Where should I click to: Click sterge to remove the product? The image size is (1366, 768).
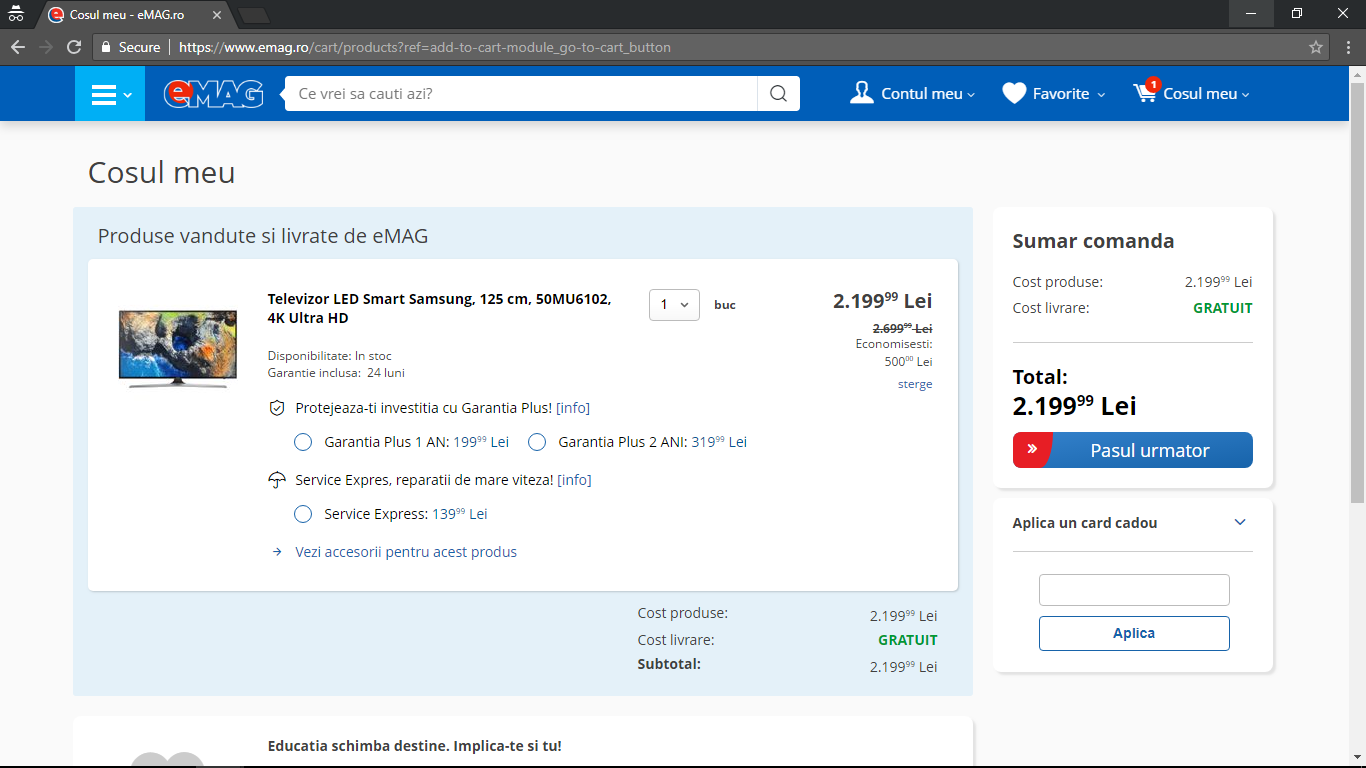pos(915,384)
